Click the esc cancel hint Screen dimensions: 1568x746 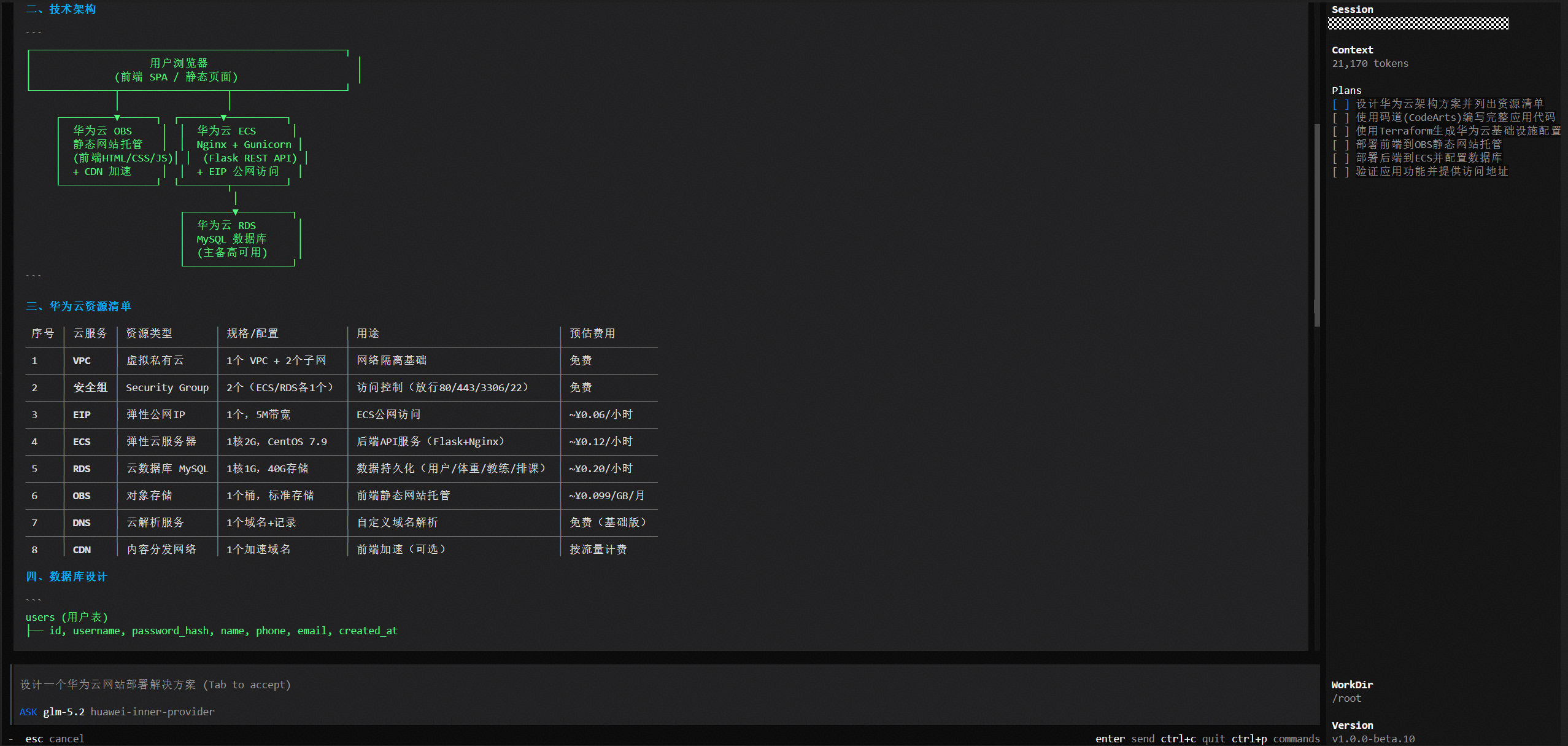coord(55,739)
